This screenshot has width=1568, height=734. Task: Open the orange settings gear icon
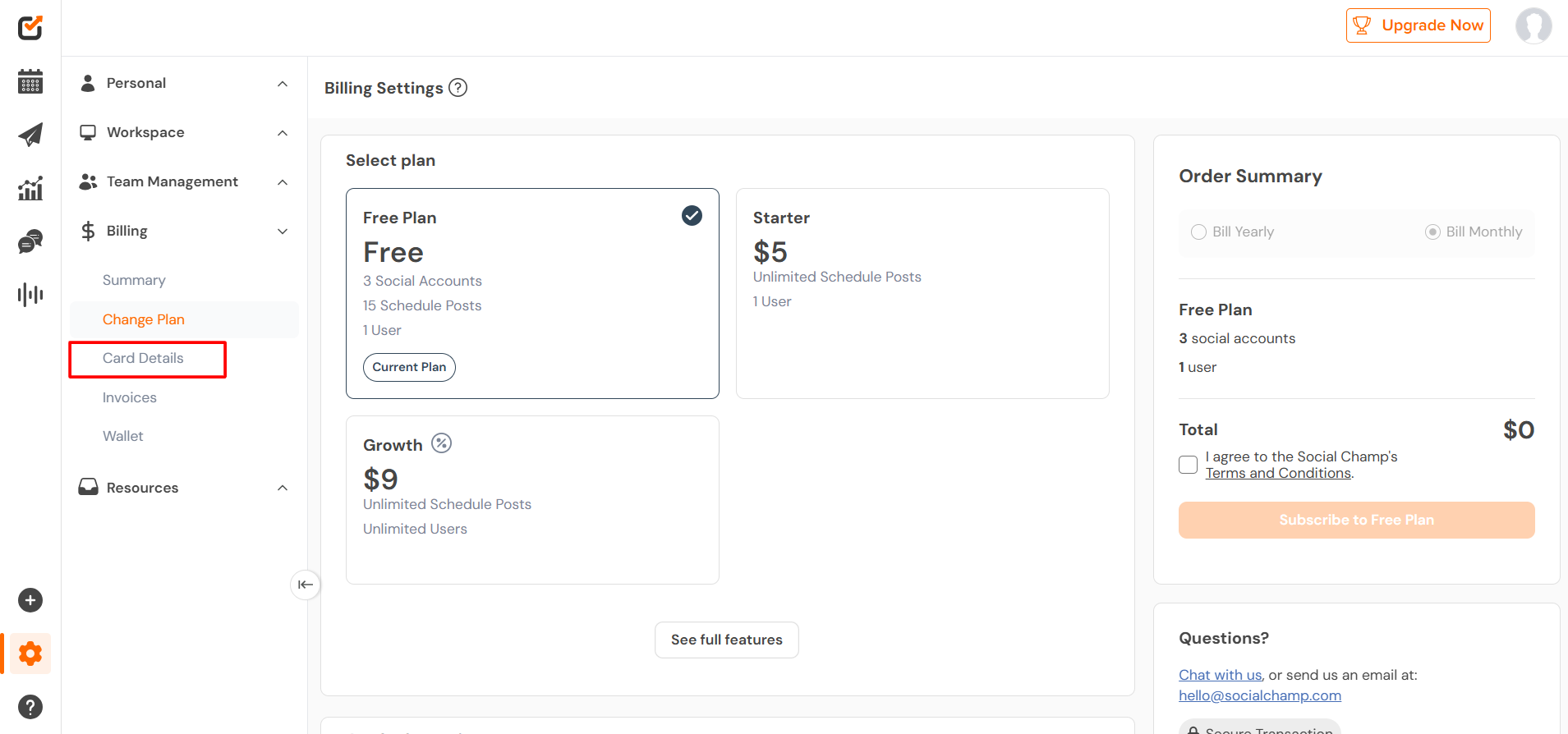(x=30, y=654)
